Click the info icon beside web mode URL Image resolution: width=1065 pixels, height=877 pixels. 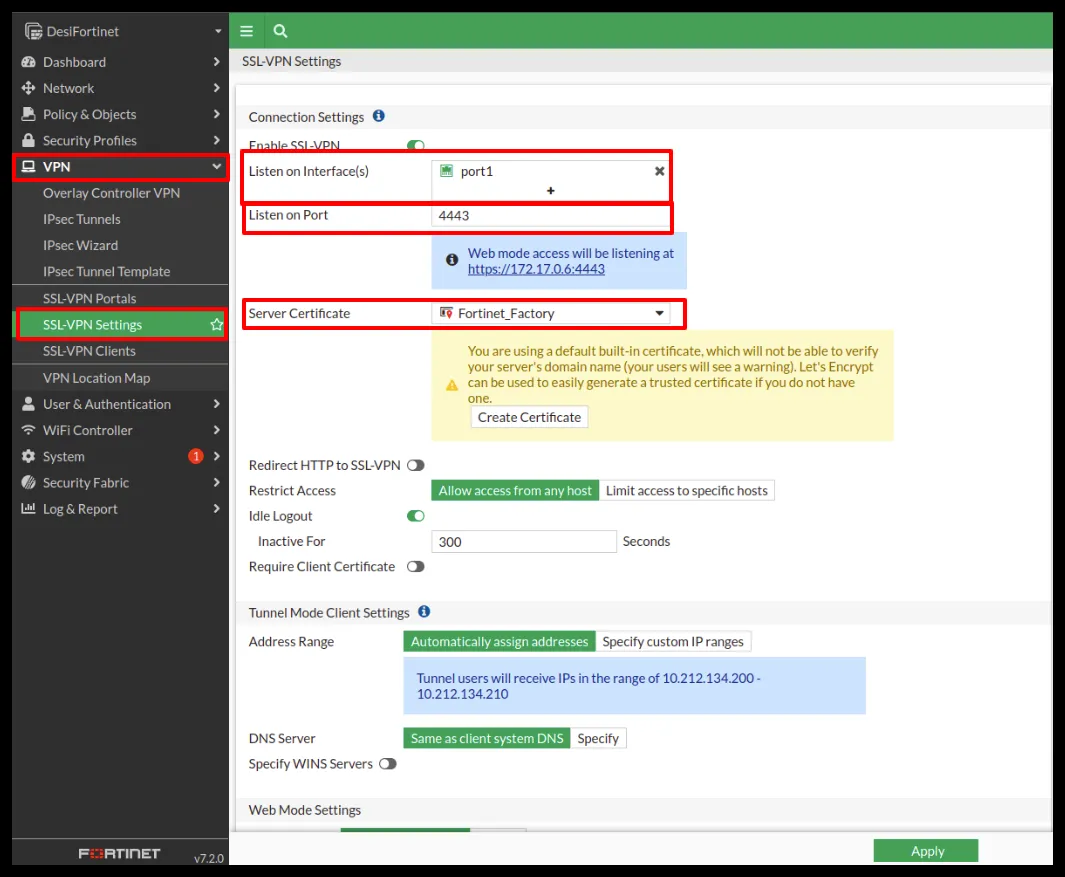pyautogui.click(x=452, y=260)
